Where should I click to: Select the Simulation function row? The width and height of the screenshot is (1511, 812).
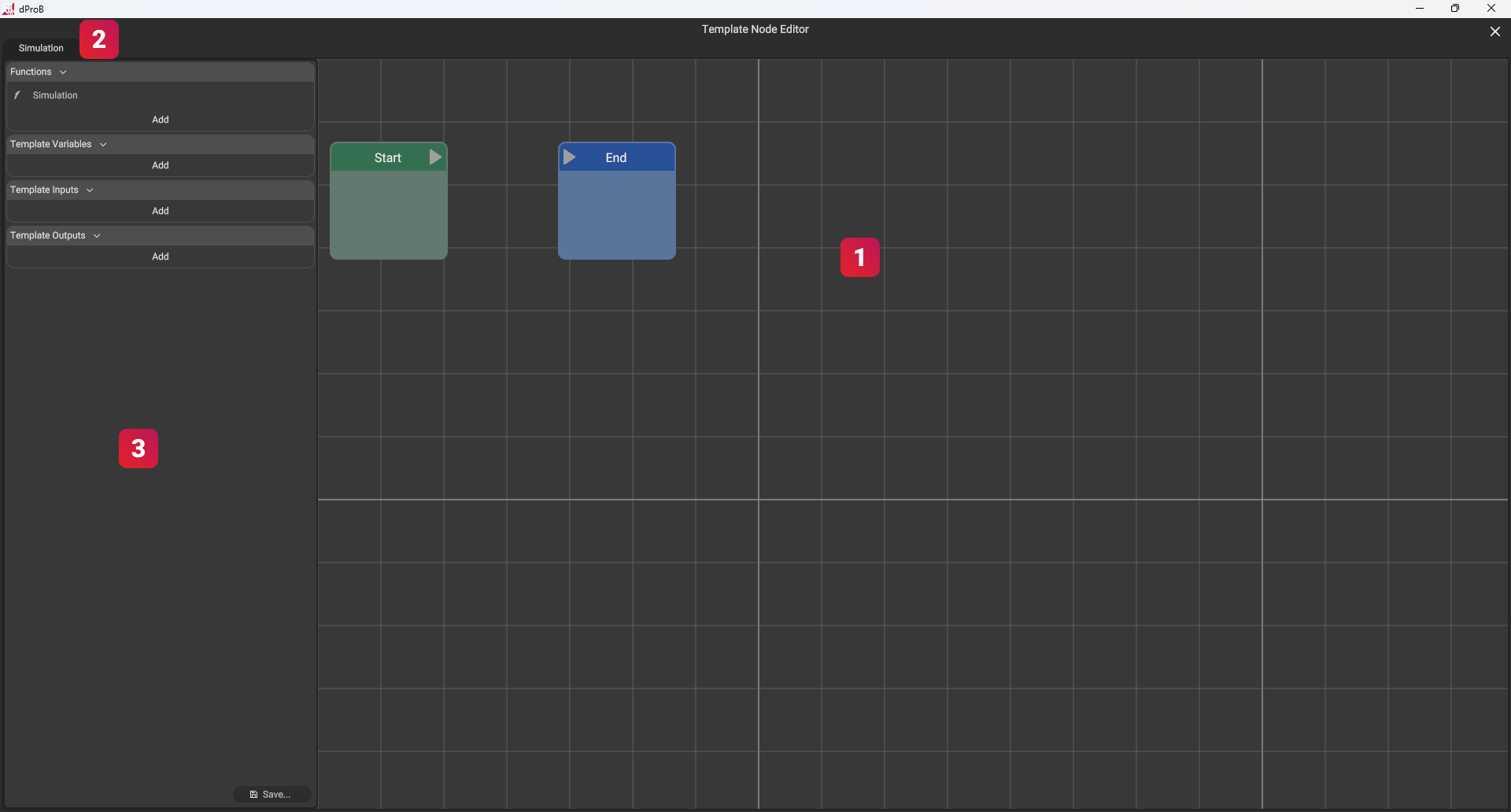pyautogui.click(x=161, y=95)
